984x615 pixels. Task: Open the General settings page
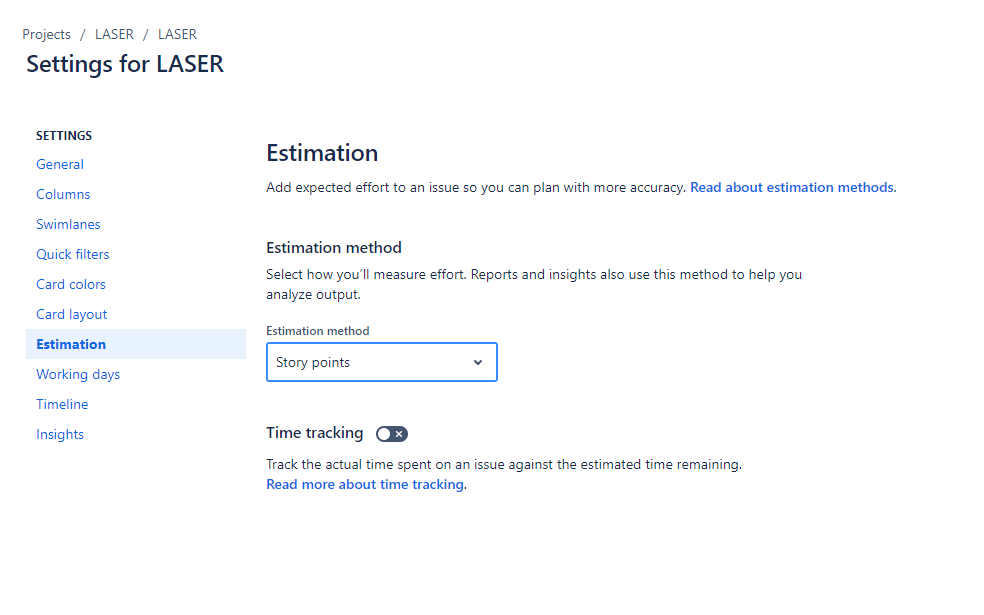pyautogui.click(x=59, y=164)
